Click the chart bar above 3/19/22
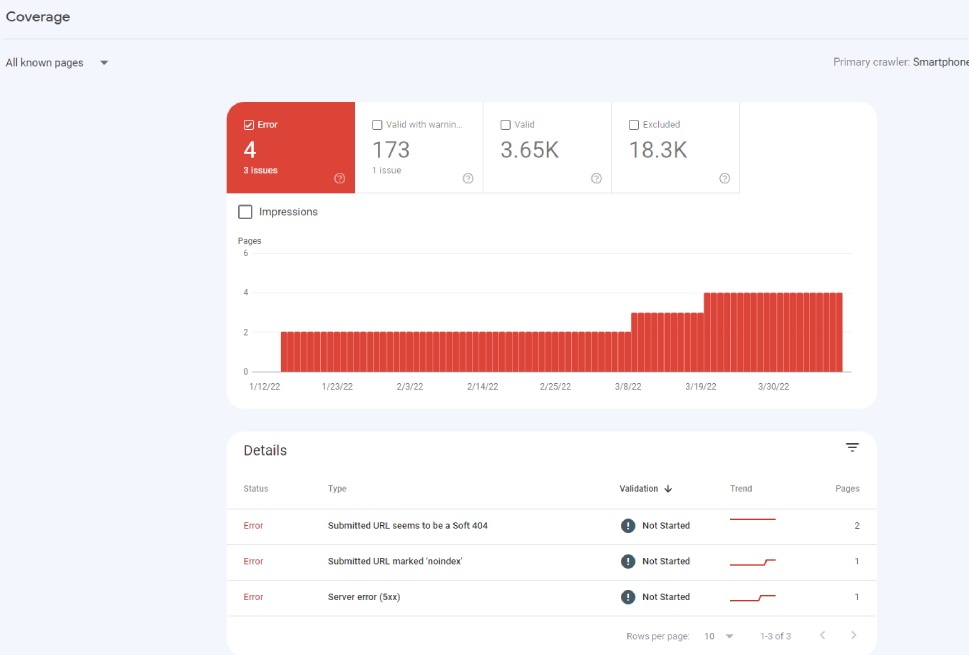This screenshot has height=655, width=969. pyautogui.click(x=708, y=332)
